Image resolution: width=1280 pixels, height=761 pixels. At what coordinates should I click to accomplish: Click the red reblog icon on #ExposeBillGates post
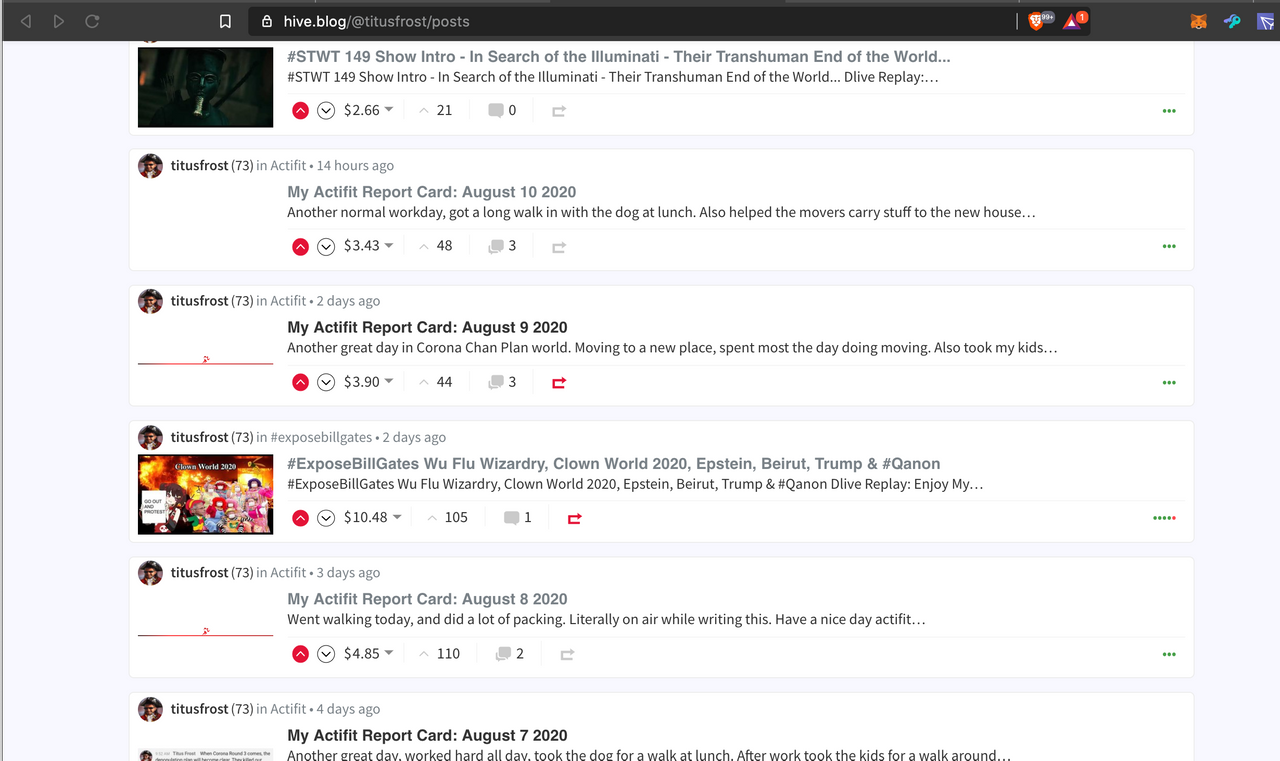(574, 518)
